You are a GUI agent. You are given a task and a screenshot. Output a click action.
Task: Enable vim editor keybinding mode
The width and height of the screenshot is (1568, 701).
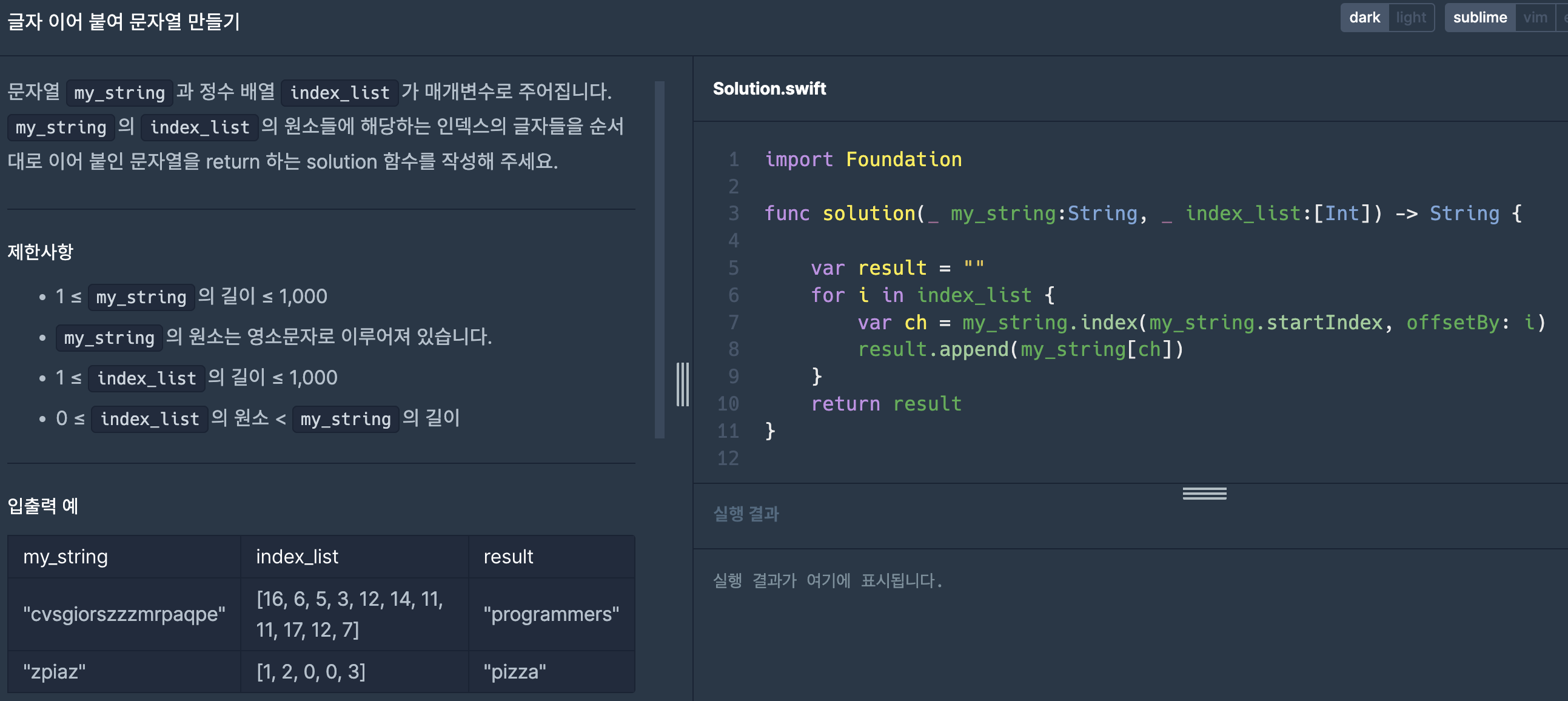1535,18
